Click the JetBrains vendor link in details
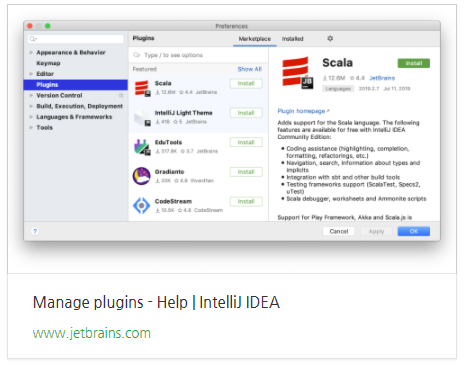 point(382,78)
